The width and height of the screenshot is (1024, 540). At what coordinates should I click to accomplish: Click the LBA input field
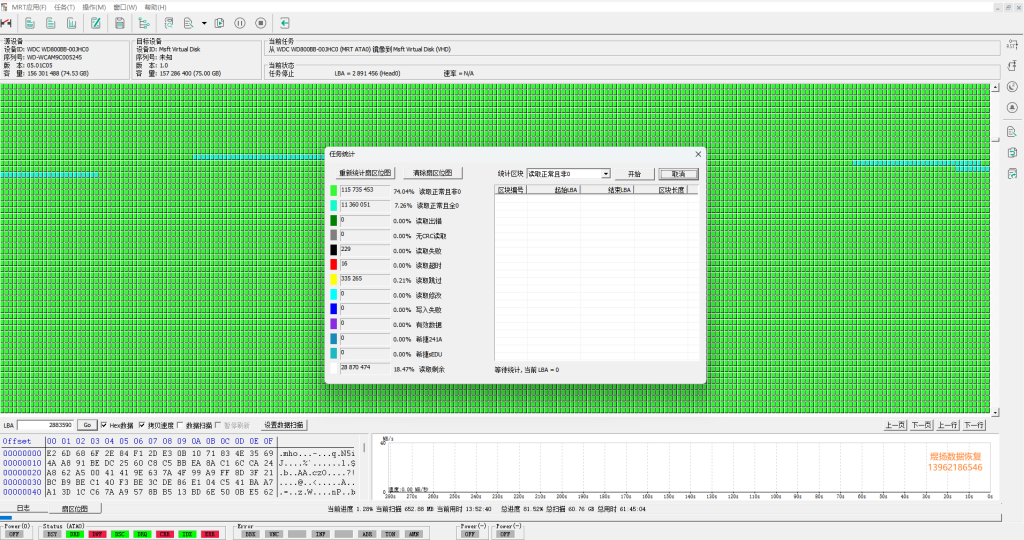pos(45,425)
